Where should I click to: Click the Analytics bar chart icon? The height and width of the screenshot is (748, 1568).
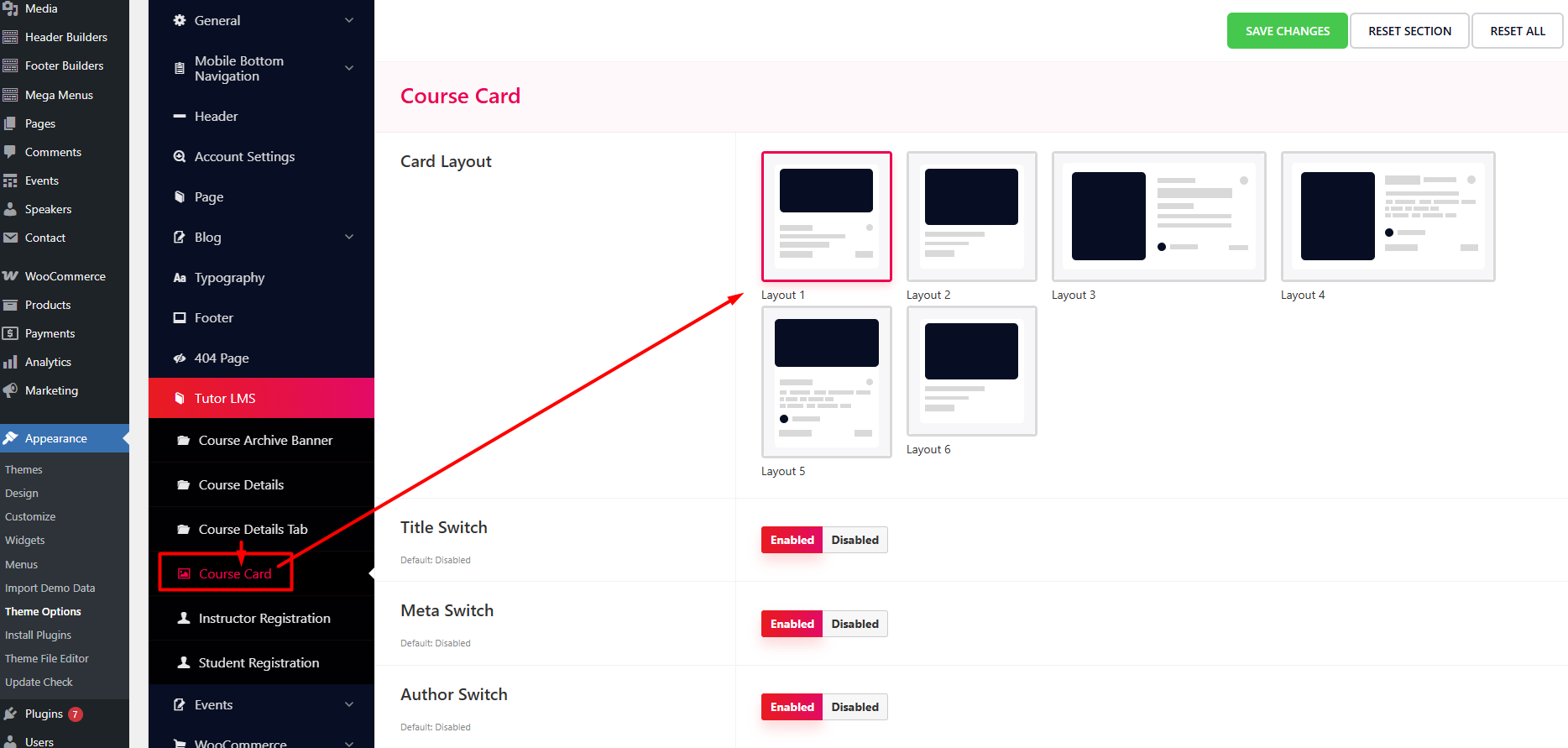tap(10, 362)
